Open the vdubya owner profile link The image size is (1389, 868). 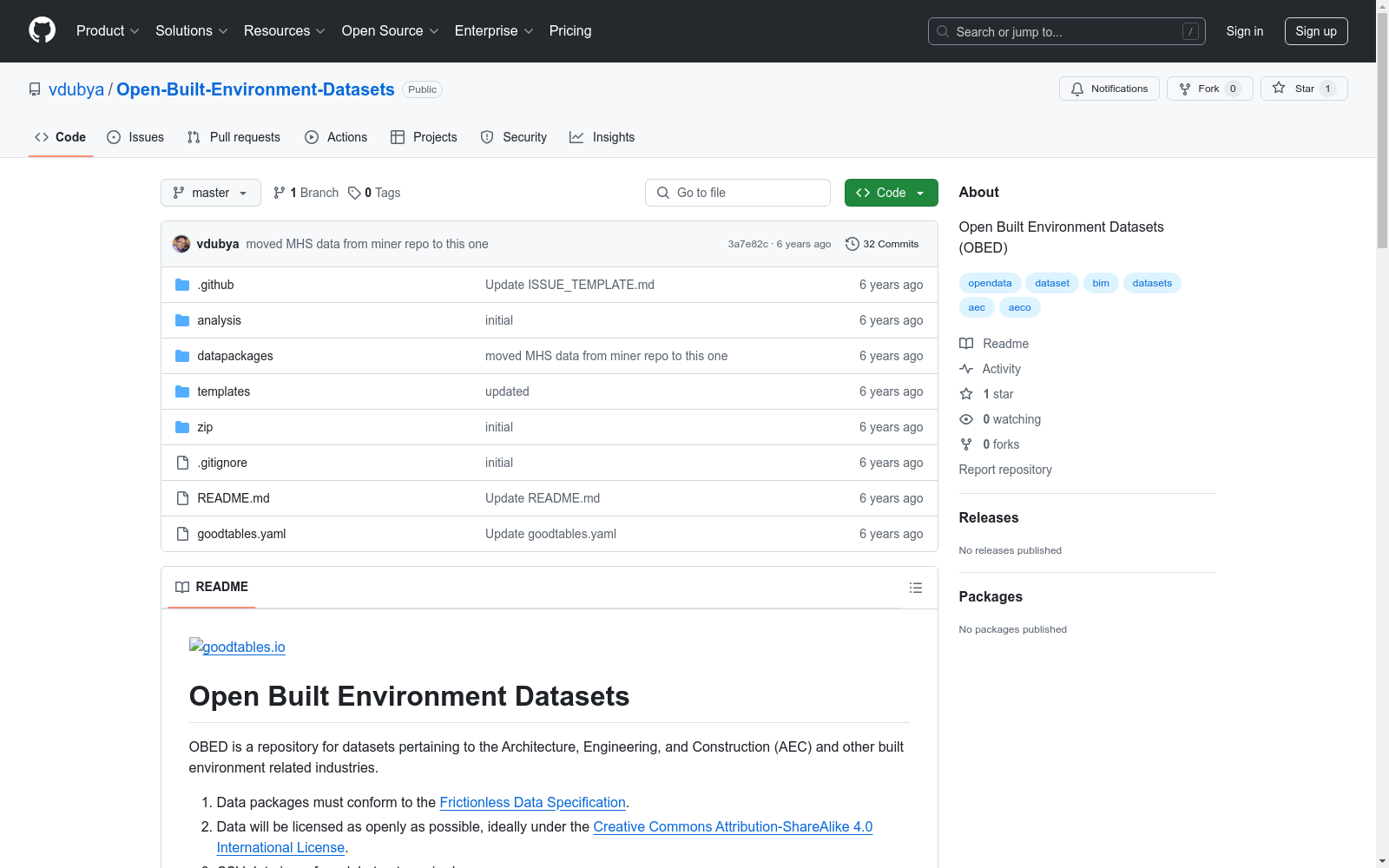click(x=76, y=89)
